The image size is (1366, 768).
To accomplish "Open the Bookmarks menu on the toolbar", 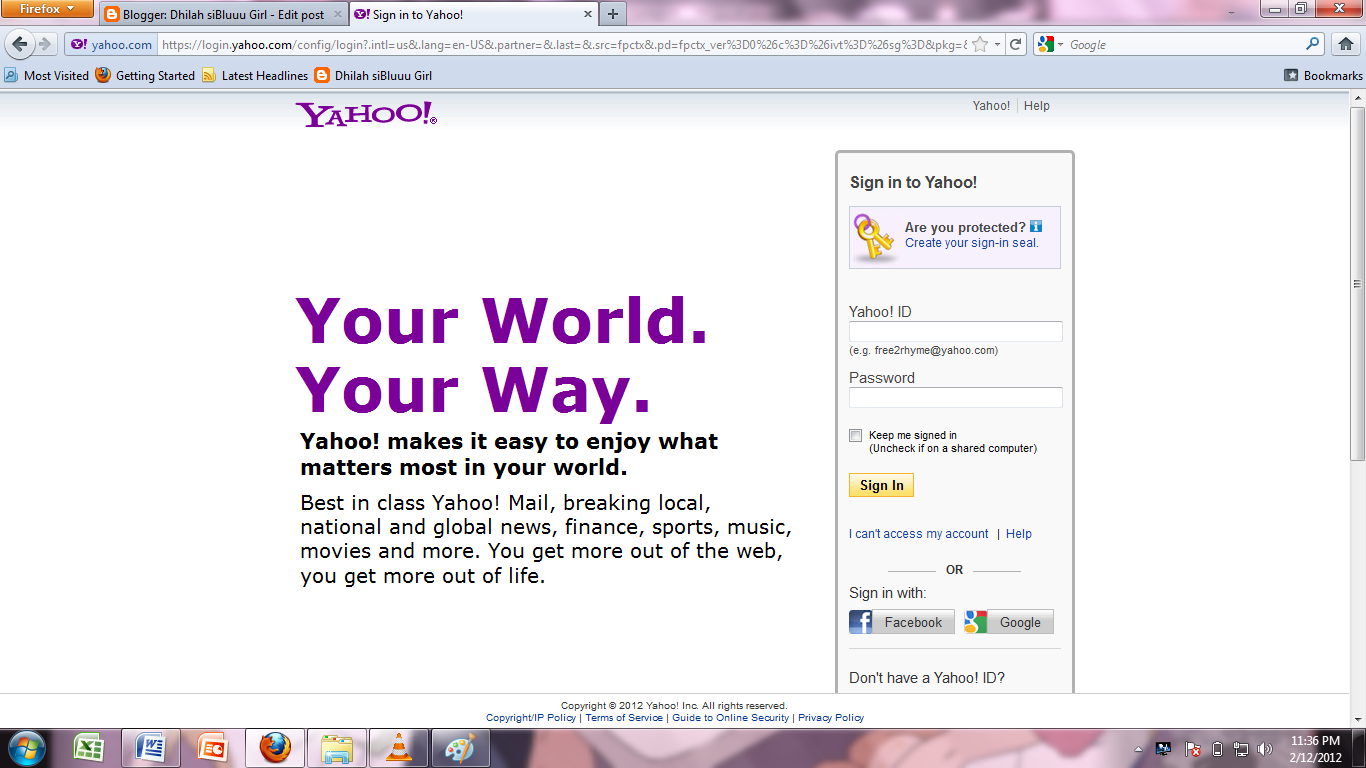I will [x=1323, y=75].
